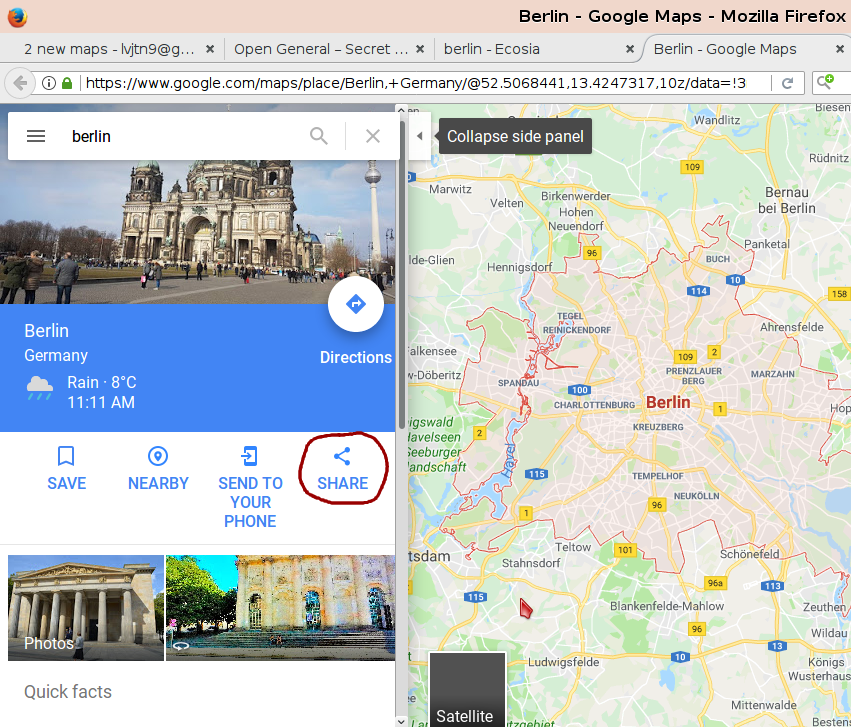Click the road 100 blue shield marker
Image resolution: width=851 pixels, height=727 pixels.
[x=580, y=390]
